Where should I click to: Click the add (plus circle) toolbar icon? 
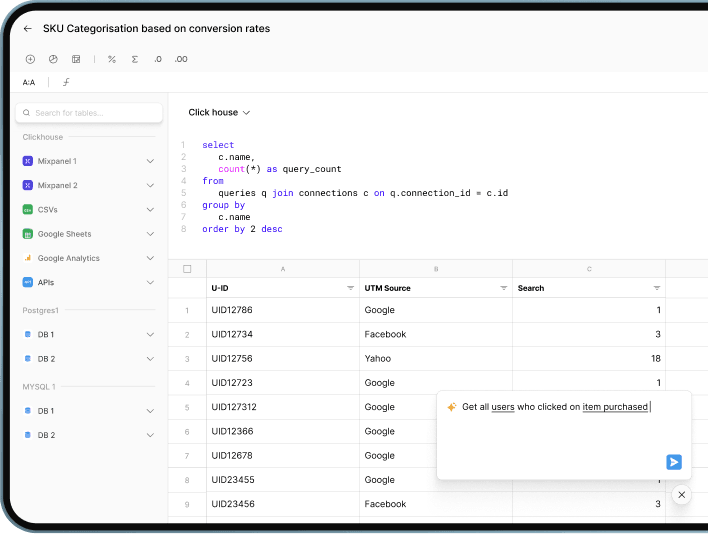(30, 60)
